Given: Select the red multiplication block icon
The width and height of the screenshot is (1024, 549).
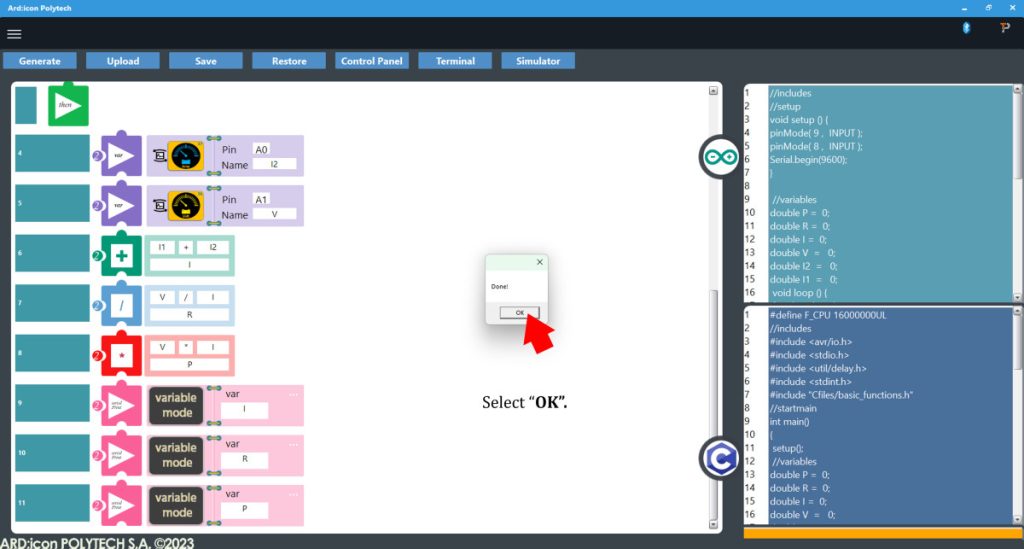Looking at the screenshot, I should point(122,355).
